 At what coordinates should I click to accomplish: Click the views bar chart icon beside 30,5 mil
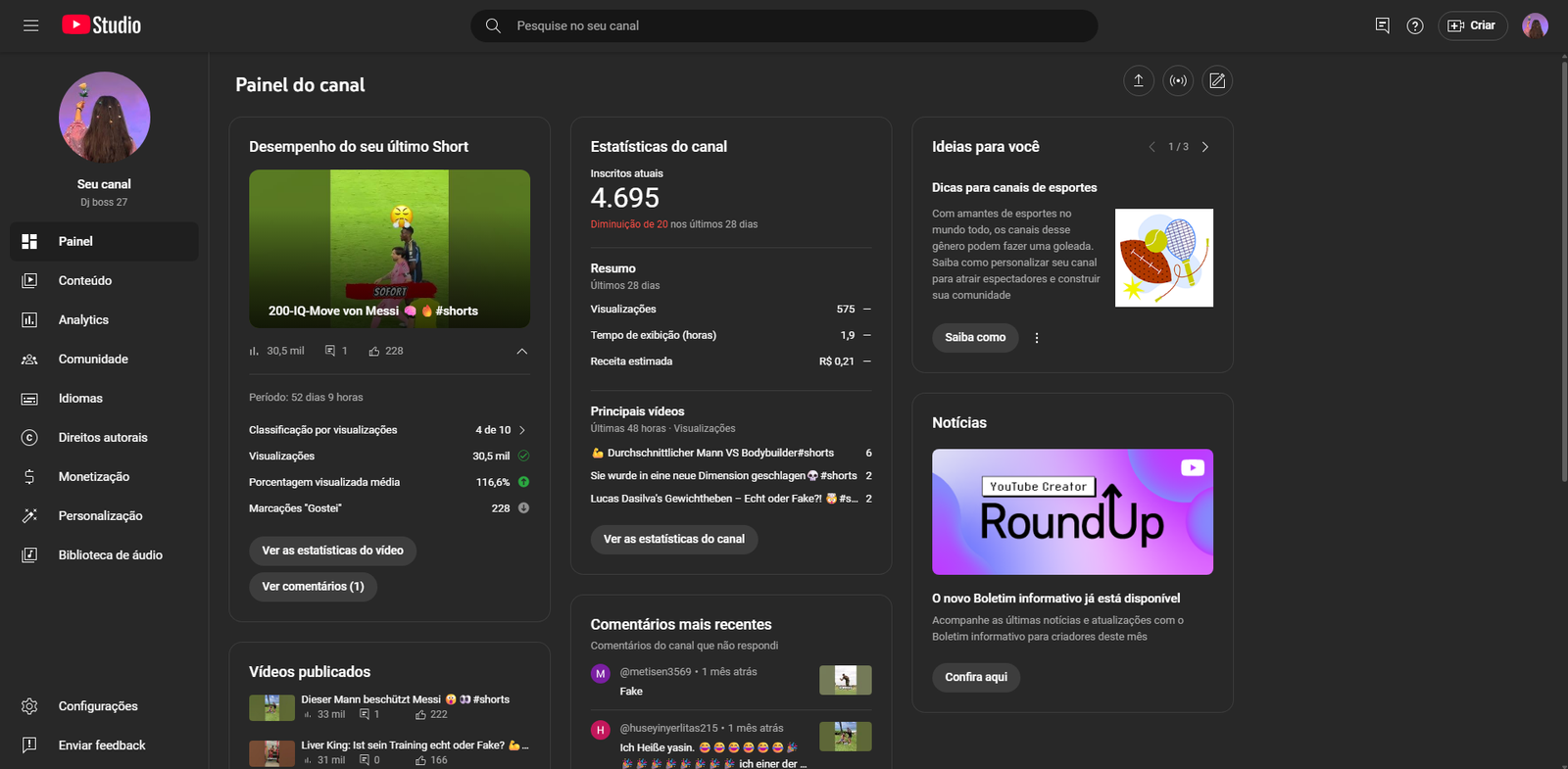(255, 351)
